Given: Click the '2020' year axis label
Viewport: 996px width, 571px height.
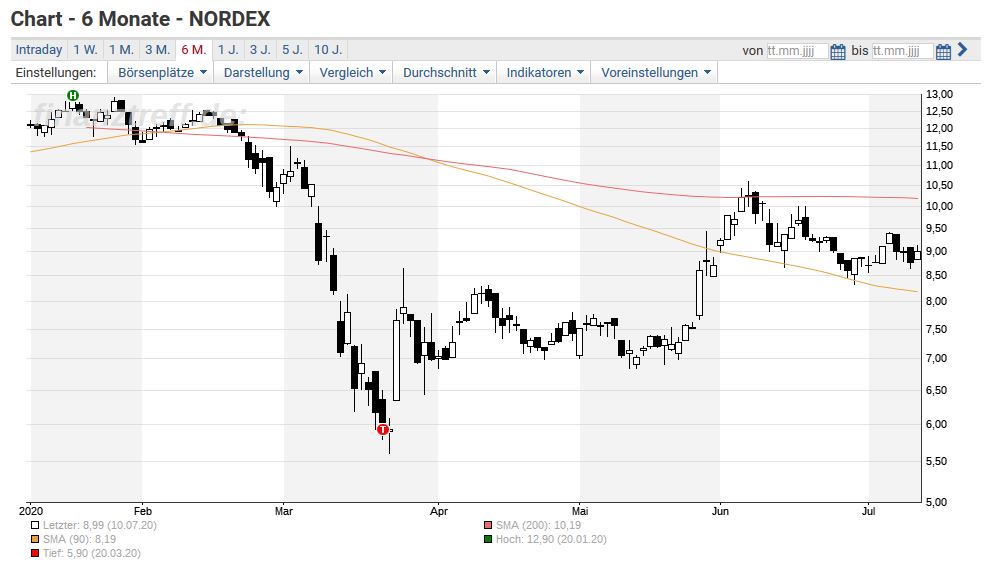Looking at the screenshot, I should tap(31, 511).
